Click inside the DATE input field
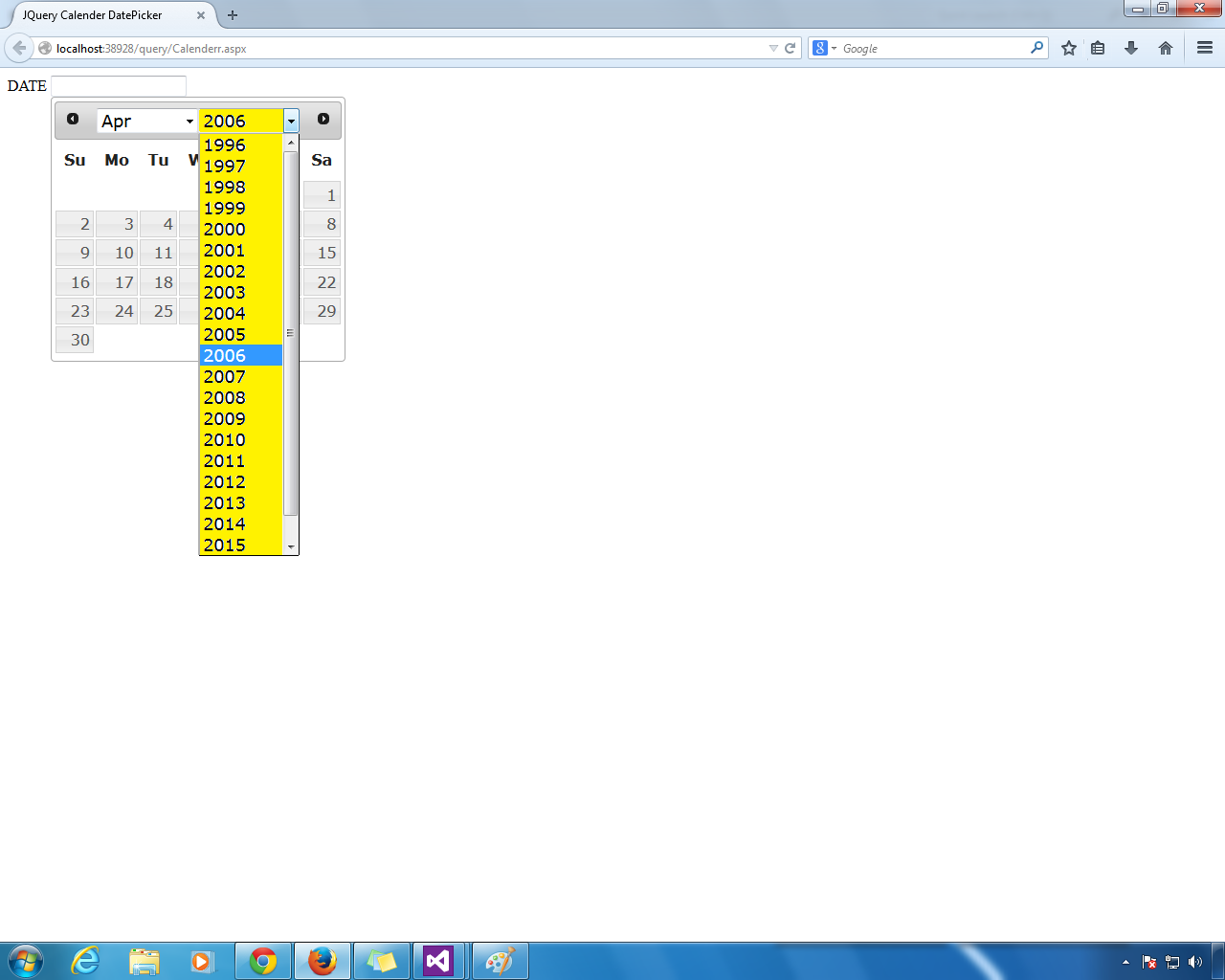The height and width of the screenshot is (980, 1225). pos(118,85)
